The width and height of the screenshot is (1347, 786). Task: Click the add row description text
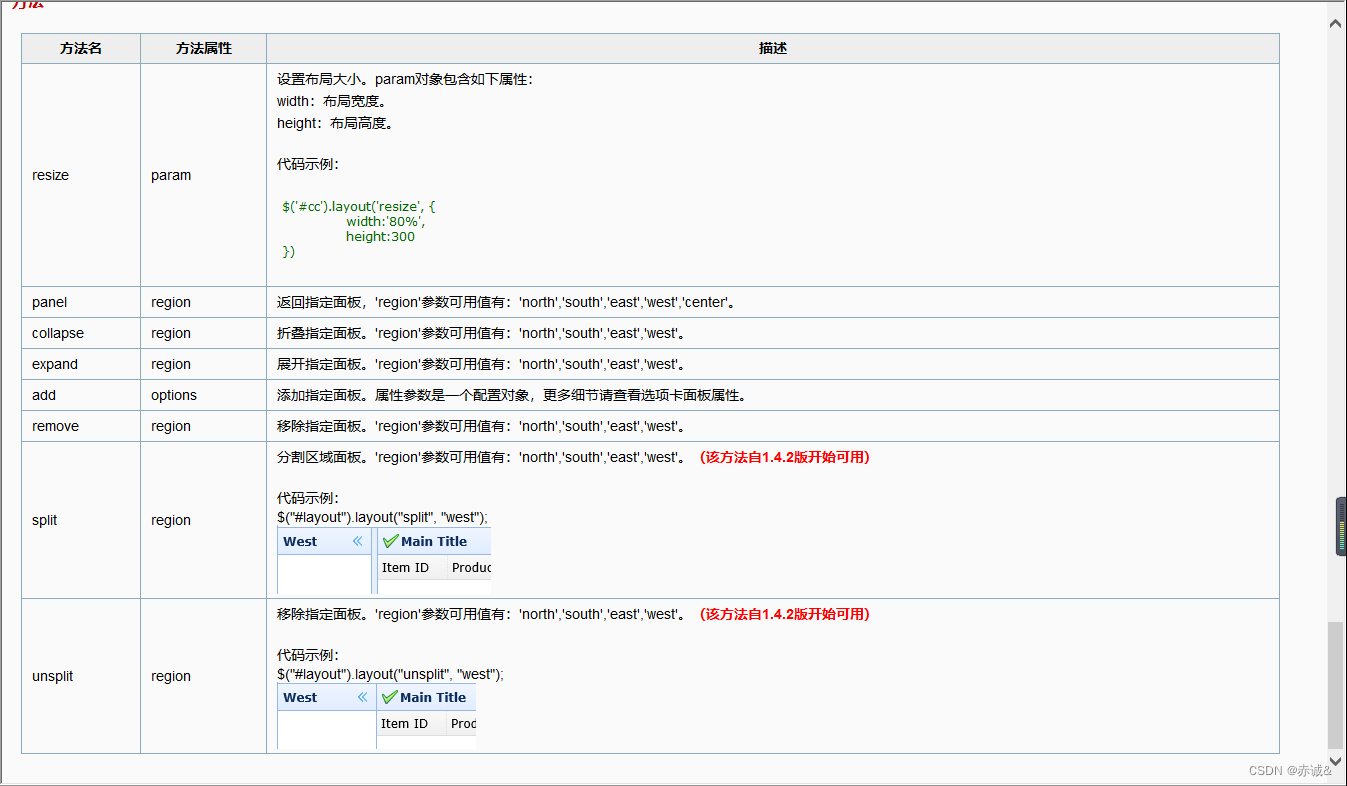coord(514,395)
